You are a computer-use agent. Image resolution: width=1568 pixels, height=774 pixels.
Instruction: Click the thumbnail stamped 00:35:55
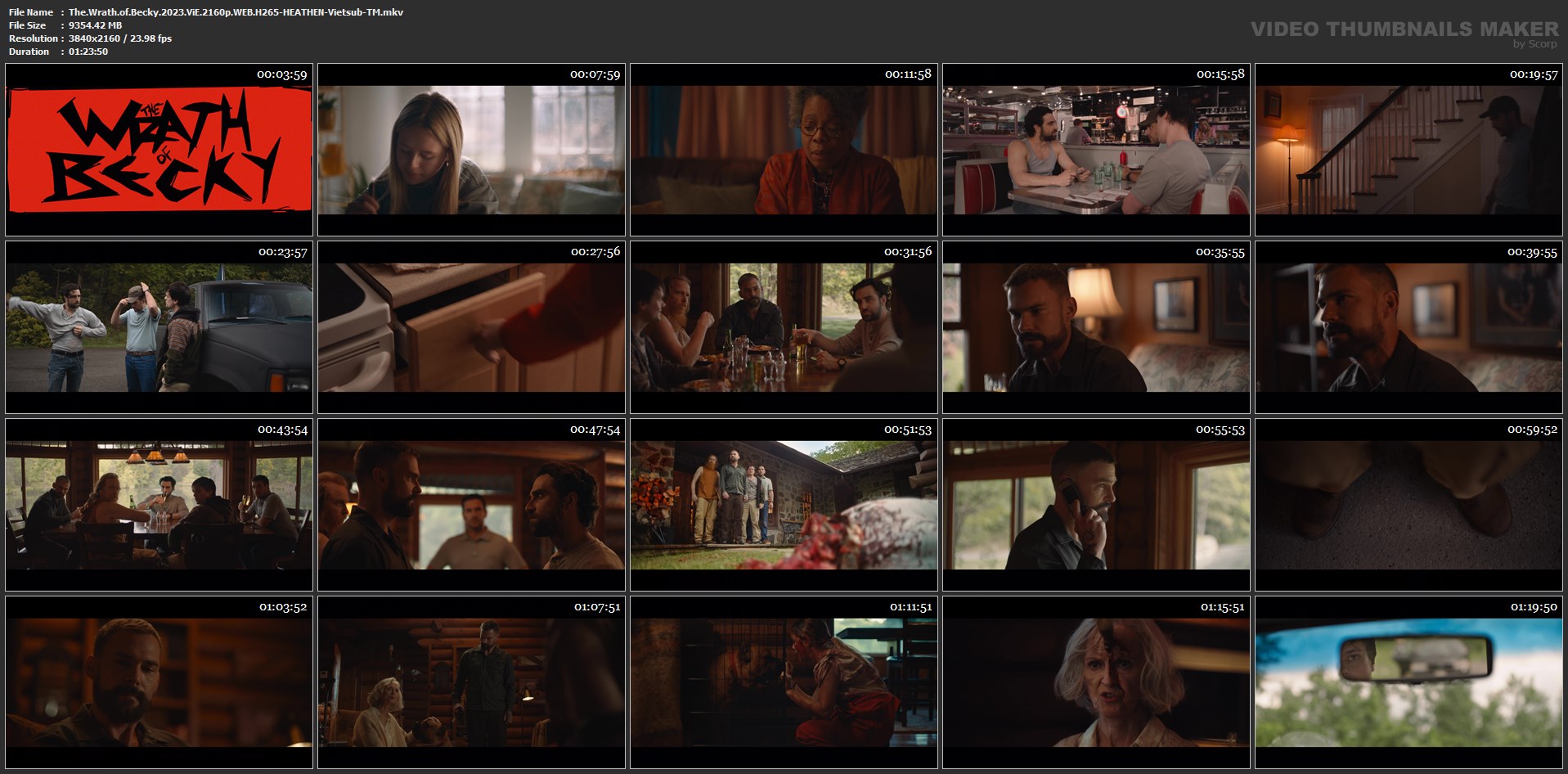click(x=1096, y=327)
